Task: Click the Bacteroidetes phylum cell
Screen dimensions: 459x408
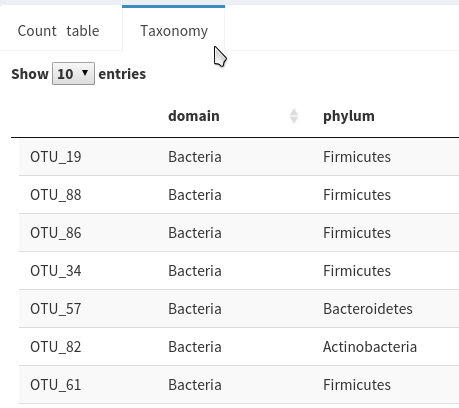Action: [x=368, y=309]
